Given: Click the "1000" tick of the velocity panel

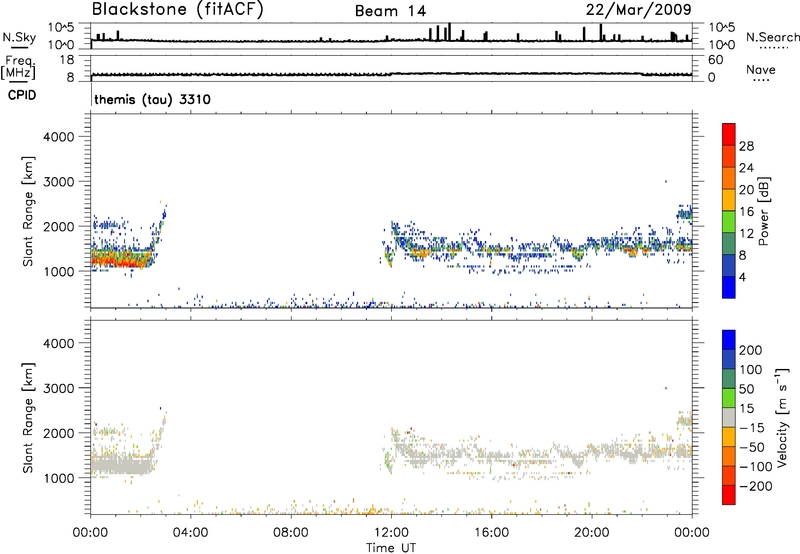Looking at the screenshot, I should (x=59, y=478).
